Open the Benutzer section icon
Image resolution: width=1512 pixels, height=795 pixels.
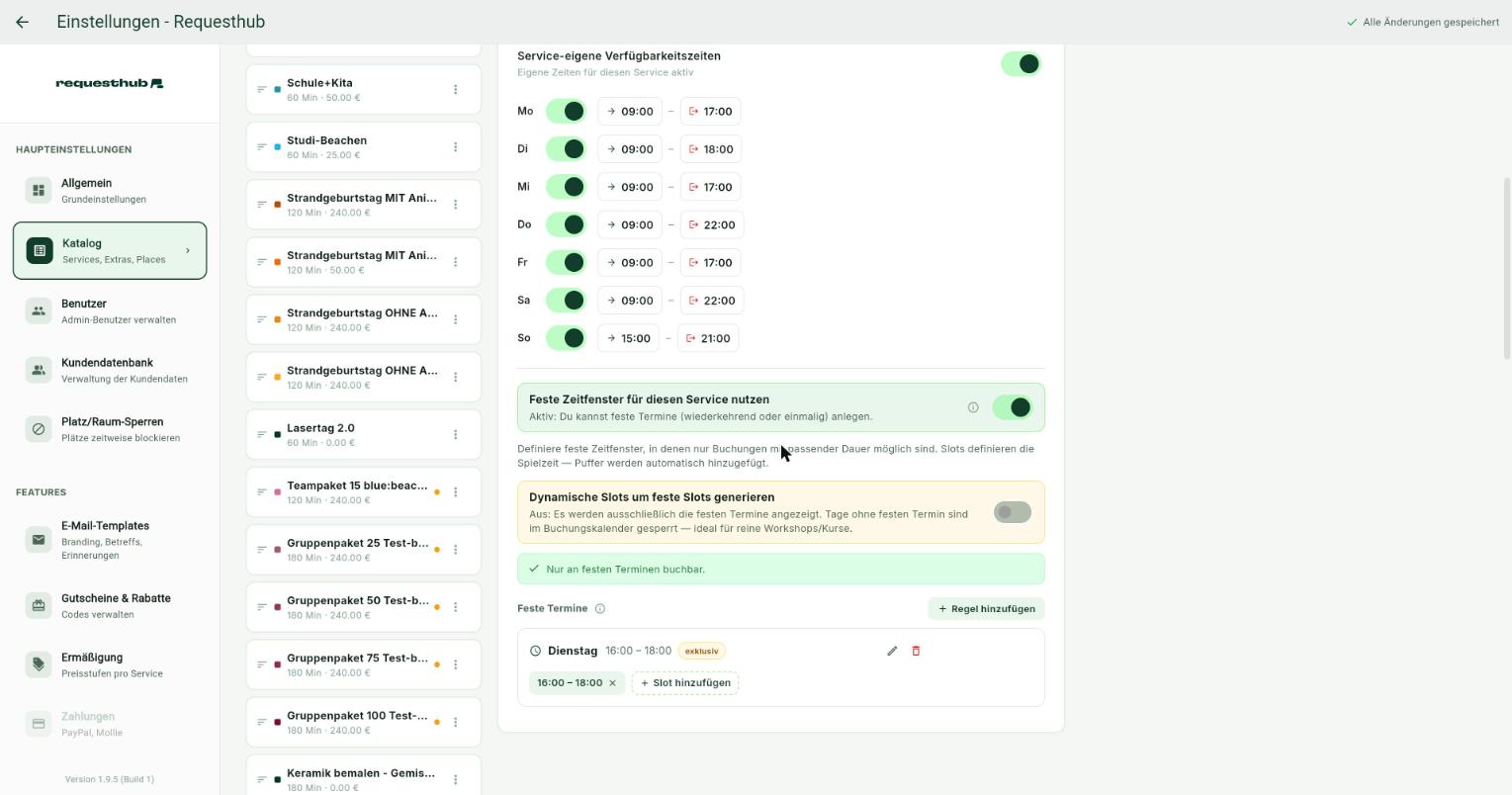[x=39, y=310]
